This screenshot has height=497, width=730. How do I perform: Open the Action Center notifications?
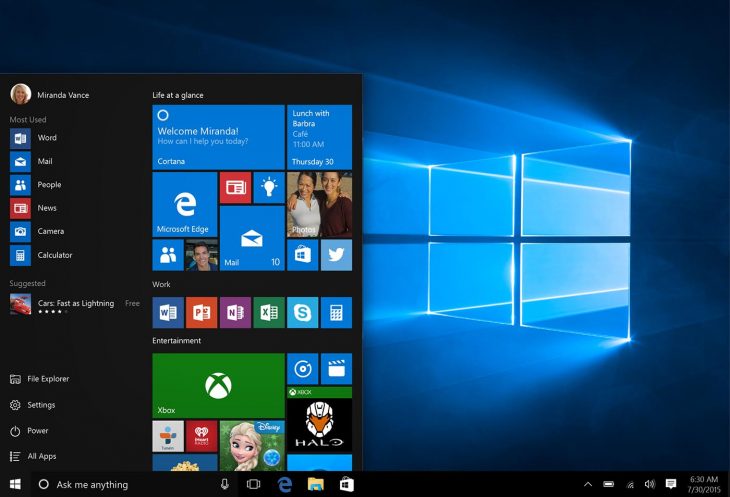[671, 484]
